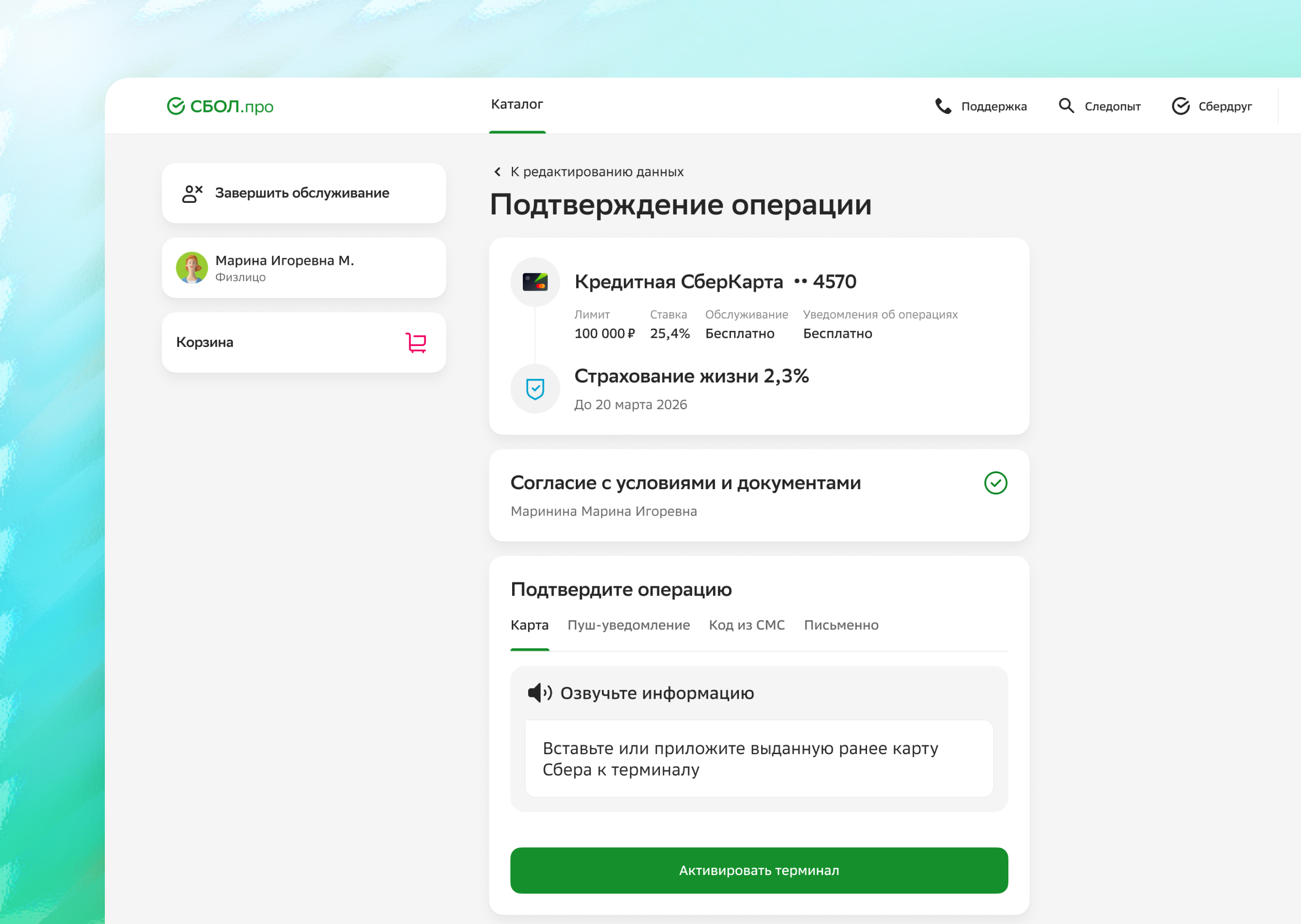Click Бесплатно under Уведомления об операциях
This screenshot has height=924, width=1301.
coord(837,334)
